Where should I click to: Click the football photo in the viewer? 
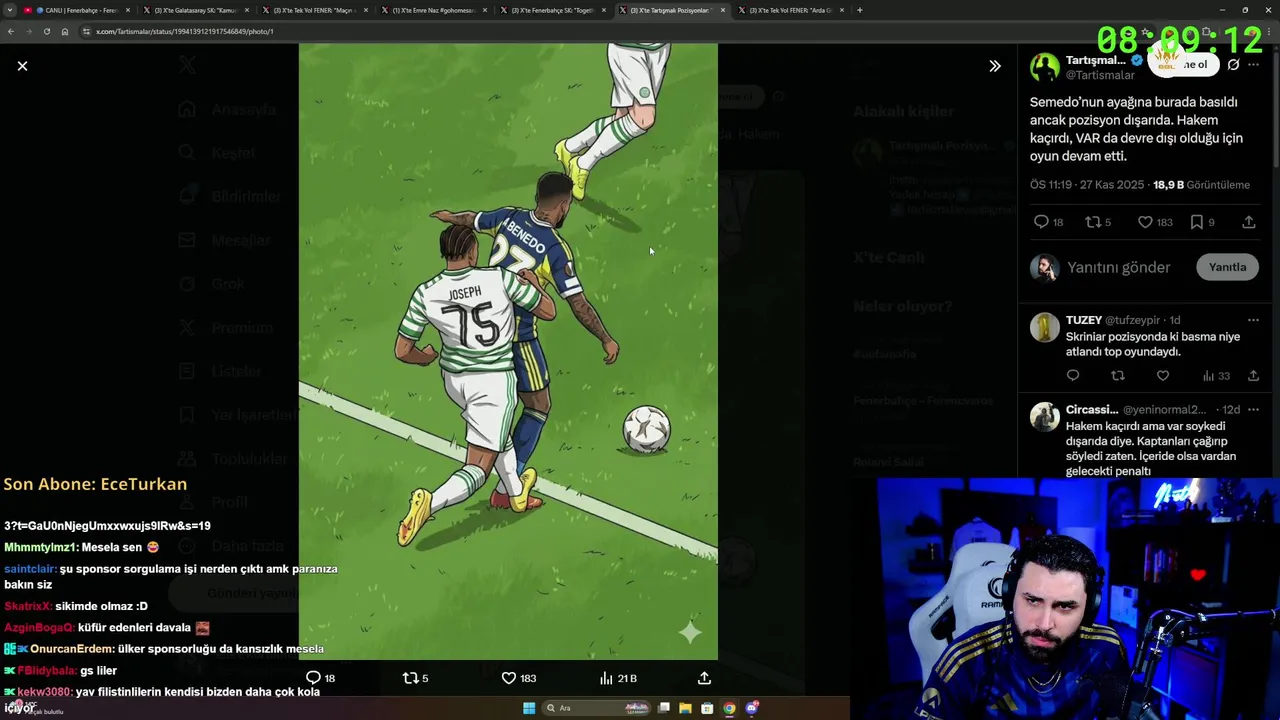click(508, 350)
